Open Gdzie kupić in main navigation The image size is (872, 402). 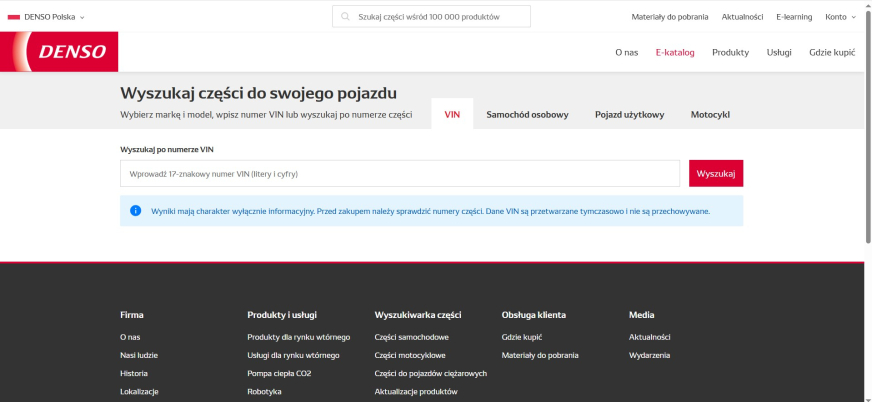click(x=831, y=52)
